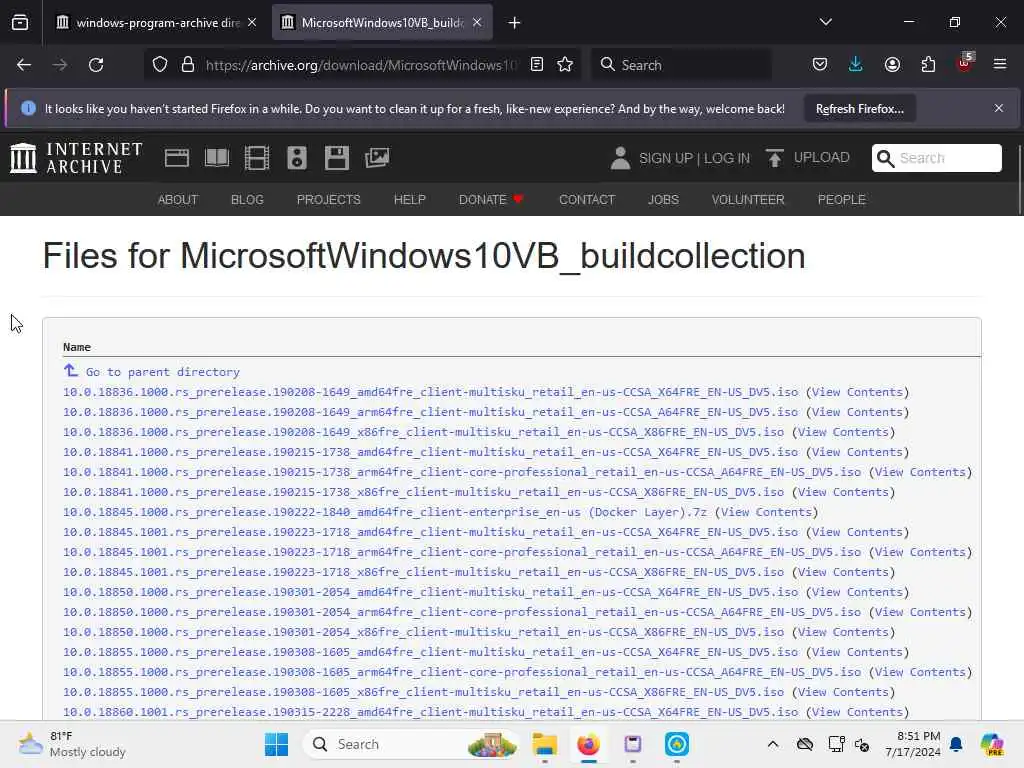Open the DONATE menu item
Image resolution: width=1024 pixels, height=768 pixels.
pyautogui.click(x=491, y=200)
